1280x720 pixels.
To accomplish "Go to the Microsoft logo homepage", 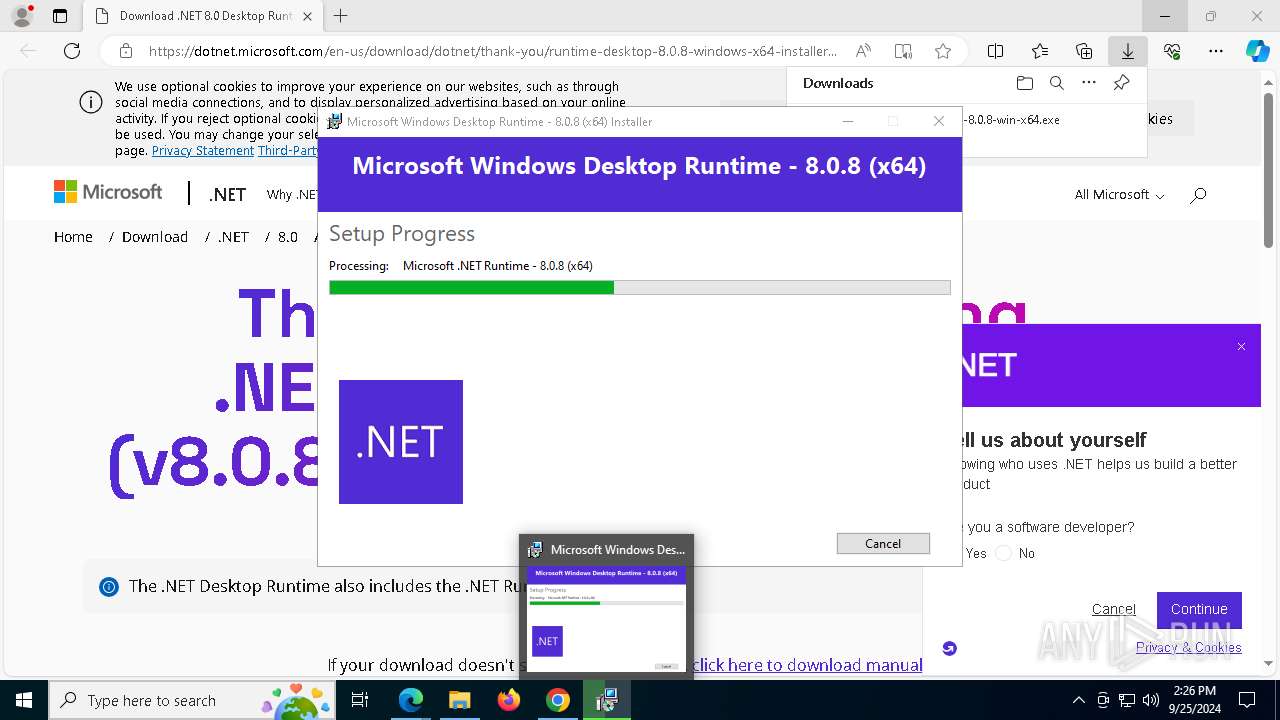I will coord(108,192).
